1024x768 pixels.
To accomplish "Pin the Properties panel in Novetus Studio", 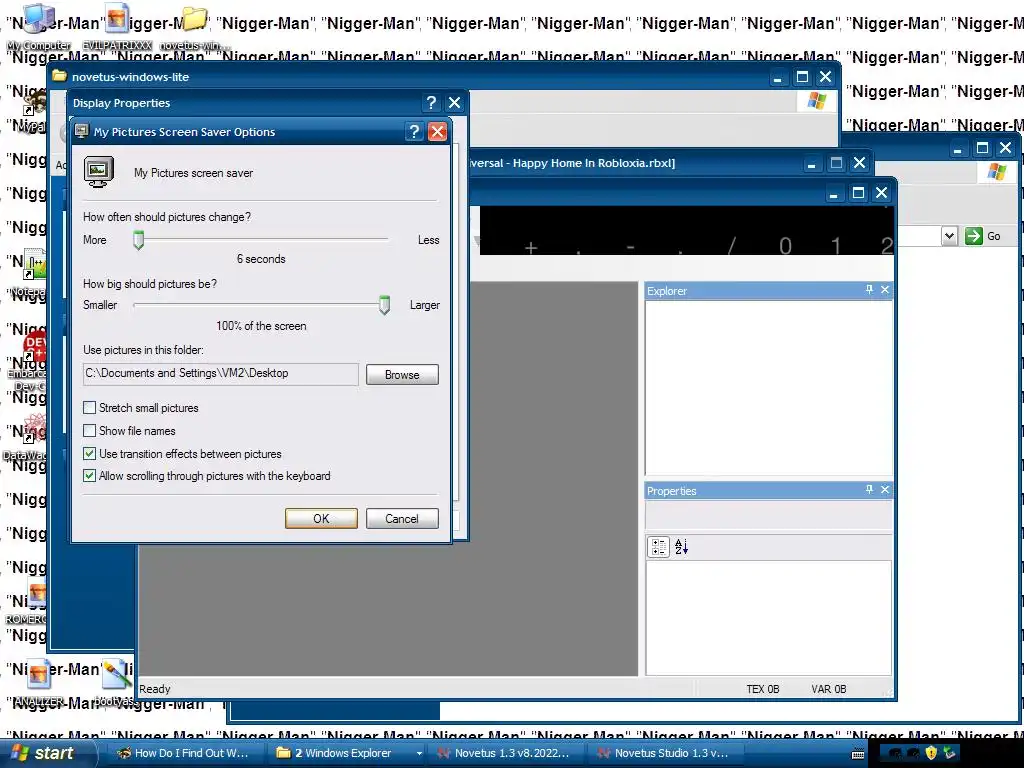I will tap(869, 489).
